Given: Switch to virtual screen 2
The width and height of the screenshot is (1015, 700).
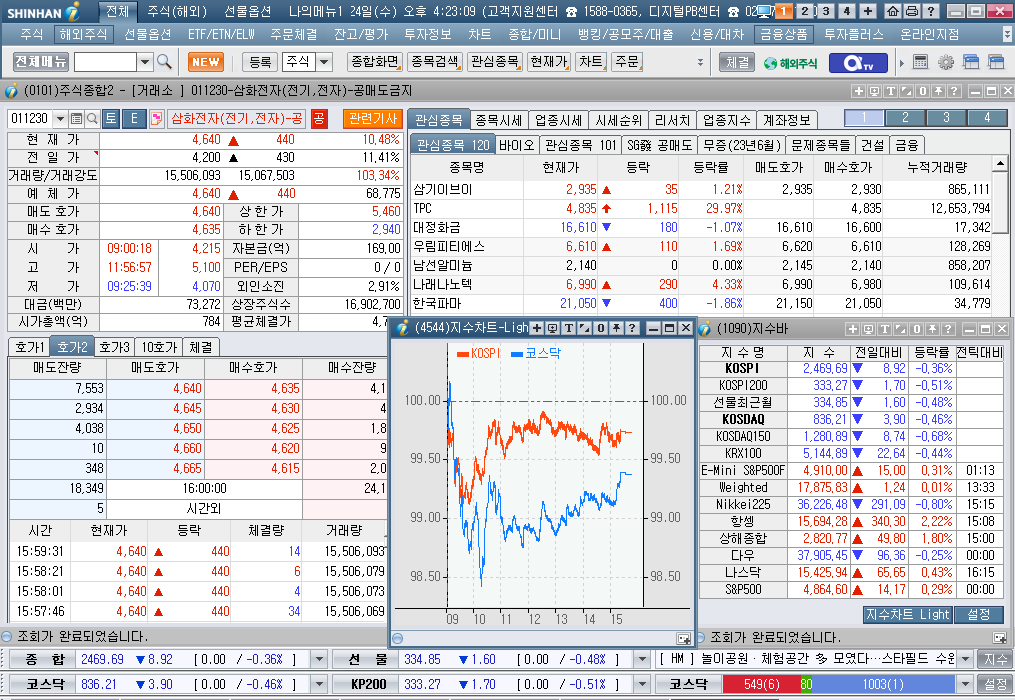Looking at the screenshot, I should pos(805,11).
